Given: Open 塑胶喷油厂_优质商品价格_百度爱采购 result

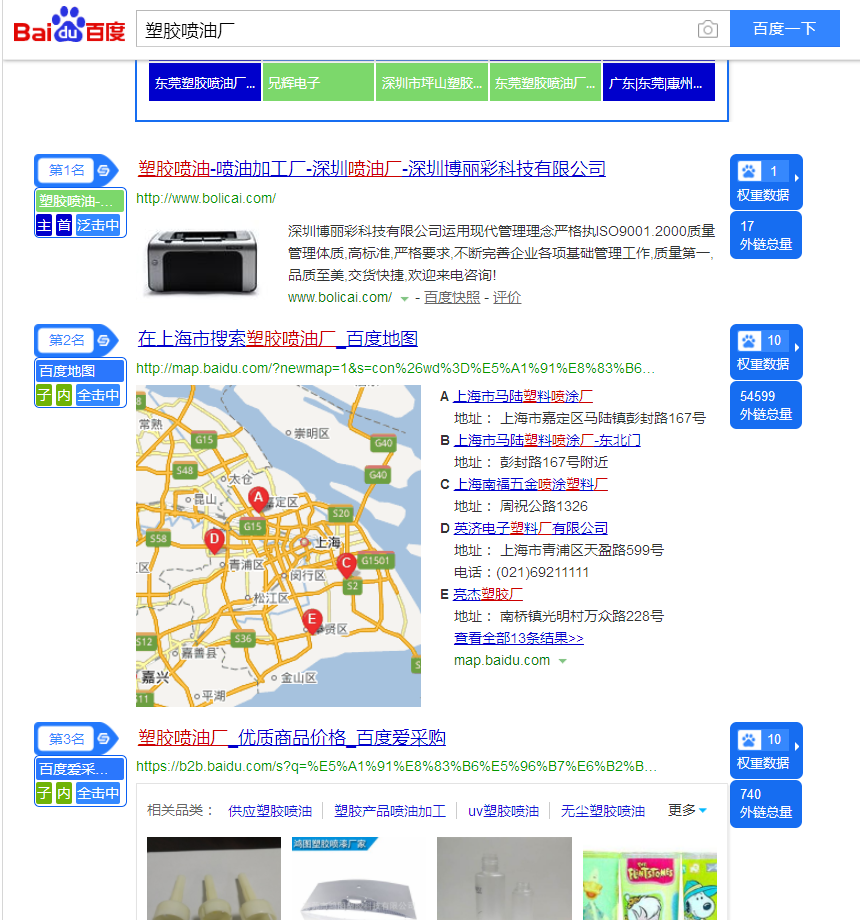Looking at the screenshot, I should (292, 738).
